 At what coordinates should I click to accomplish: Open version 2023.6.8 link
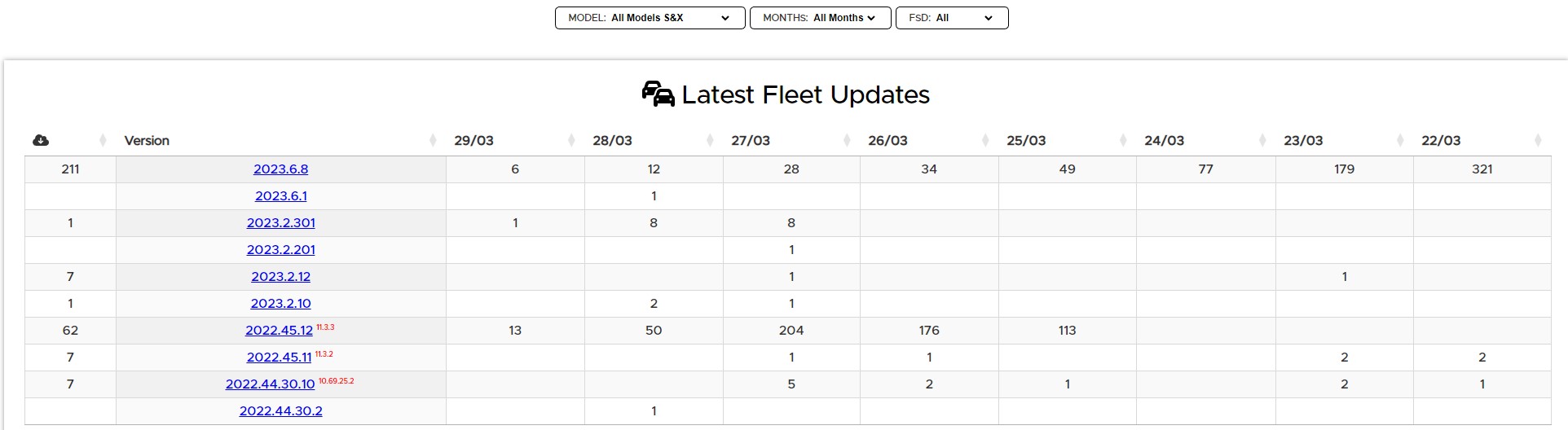[280, 169]
